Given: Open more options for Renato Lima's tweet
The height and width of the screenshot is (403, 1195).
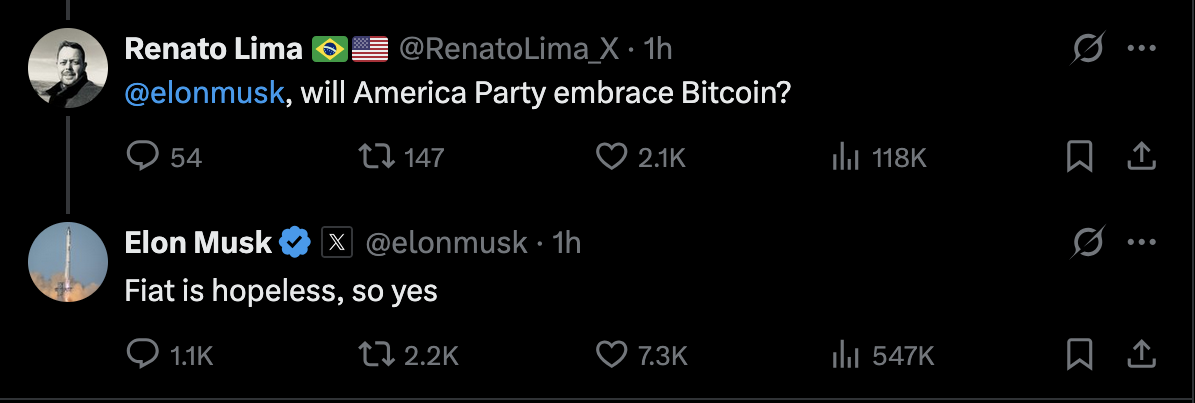Looking at the screenshot, I should [x=1142, y=48].
